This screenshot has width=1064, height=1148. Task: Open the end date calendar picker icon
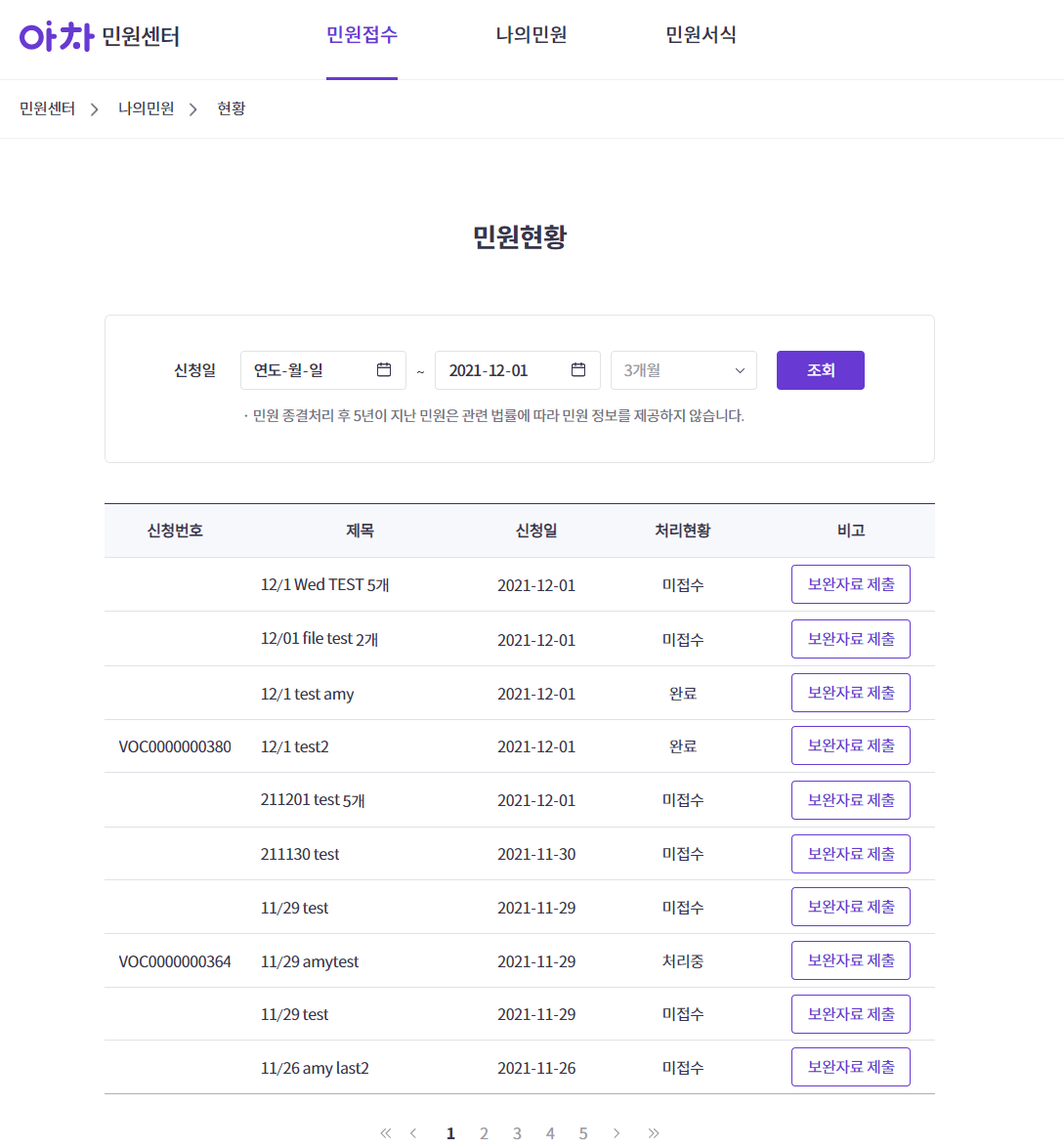click(578, 370)
